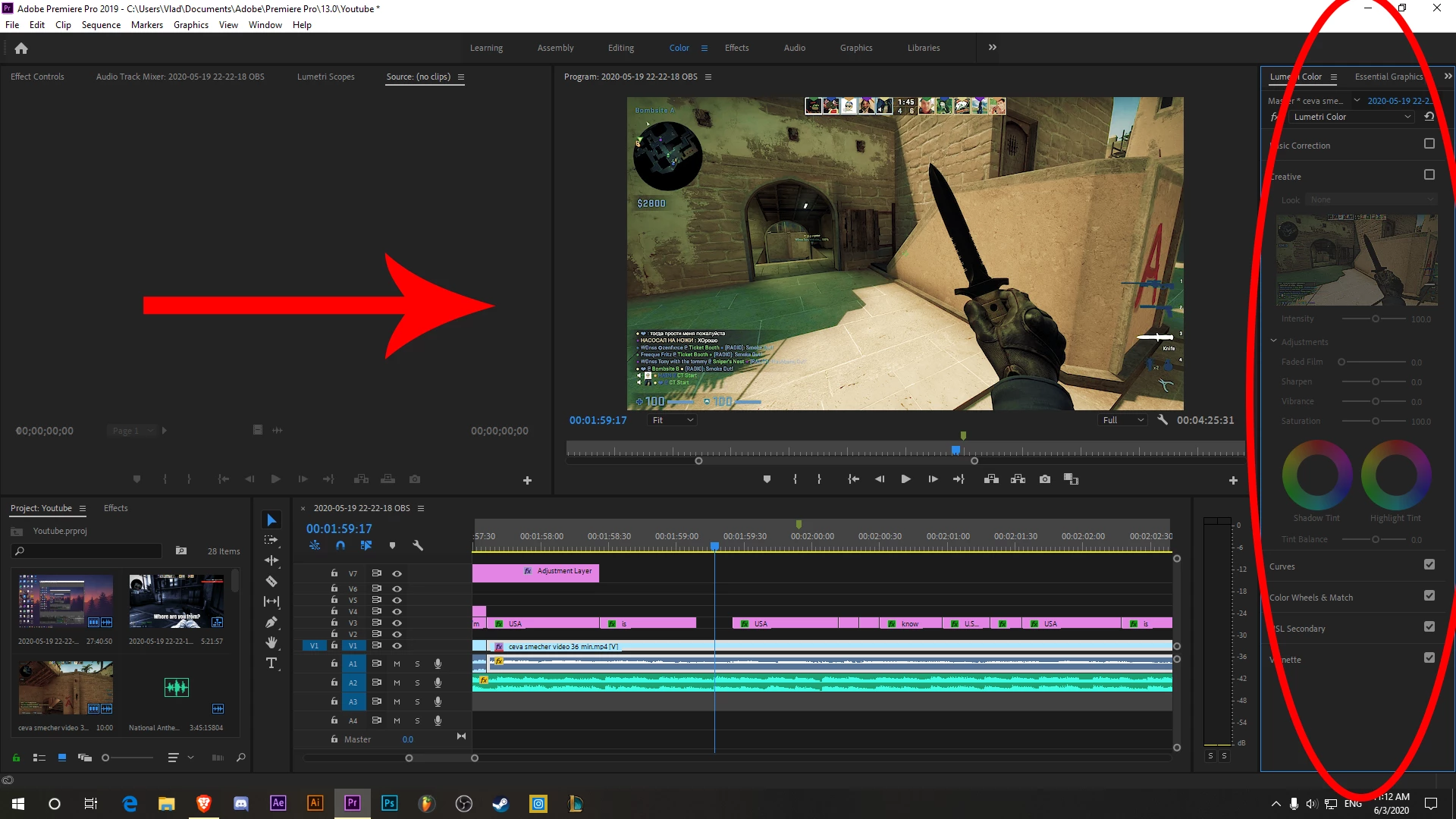This screenshot has width=1456, height=819.
Task: Open the Lumetri Color effect dropdown
Action: click(x=1351, y=117)
